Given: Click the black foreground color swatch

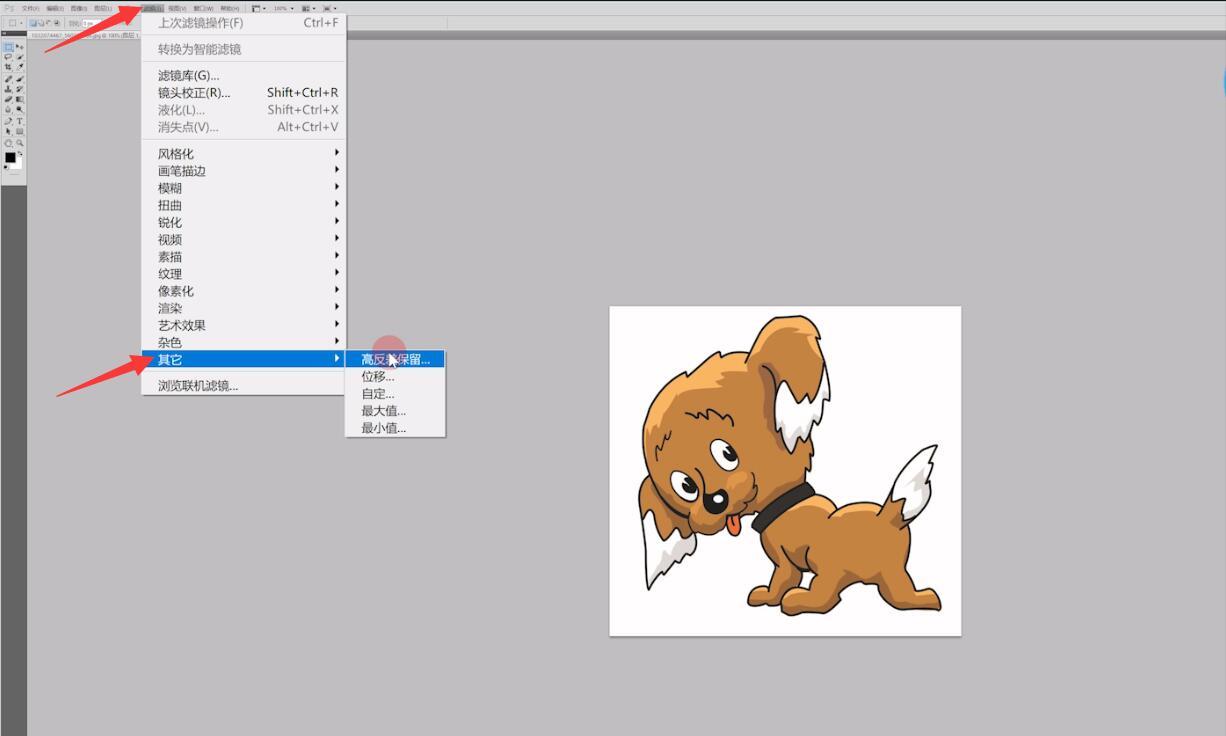Looking at the screenshot, I should (10, 158).
